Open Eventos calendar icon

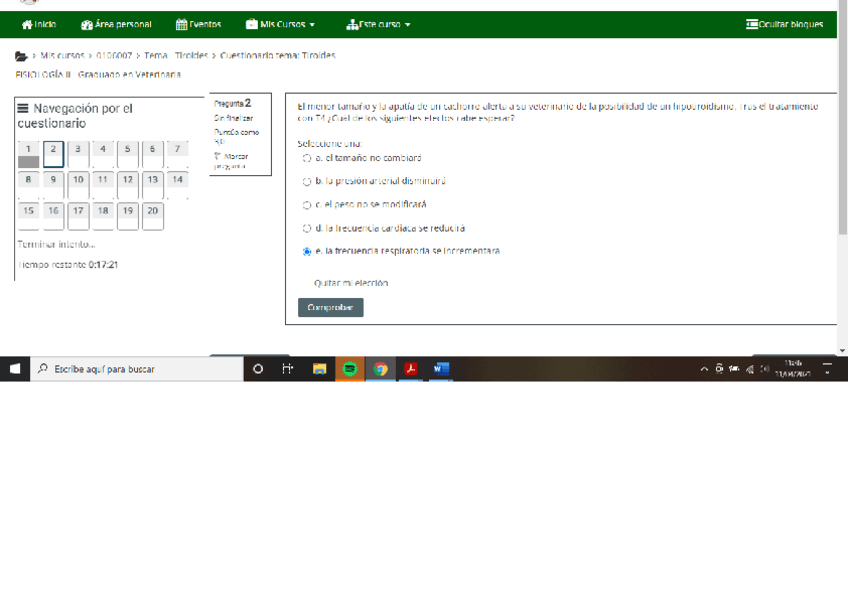click(181, 24)
